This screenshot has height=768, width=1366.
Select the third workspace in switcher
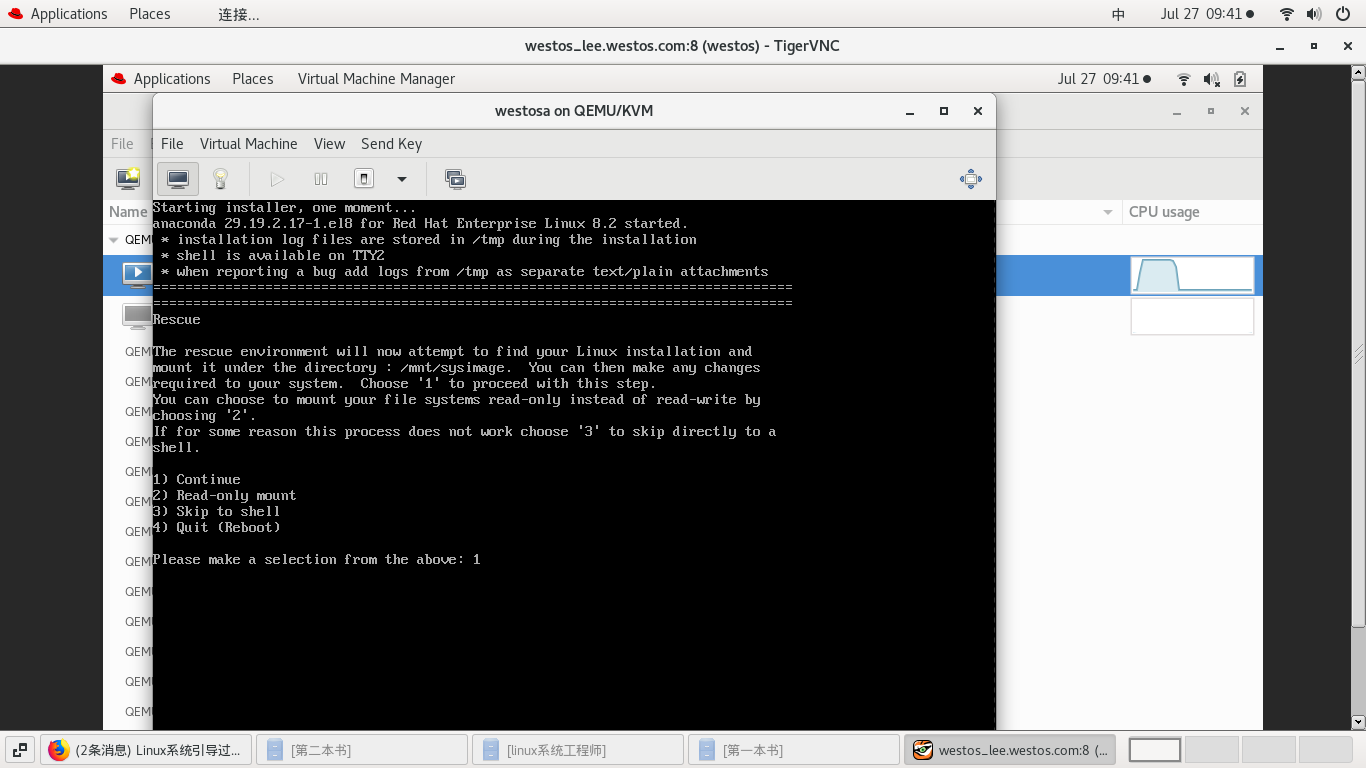pos(1269,750)
